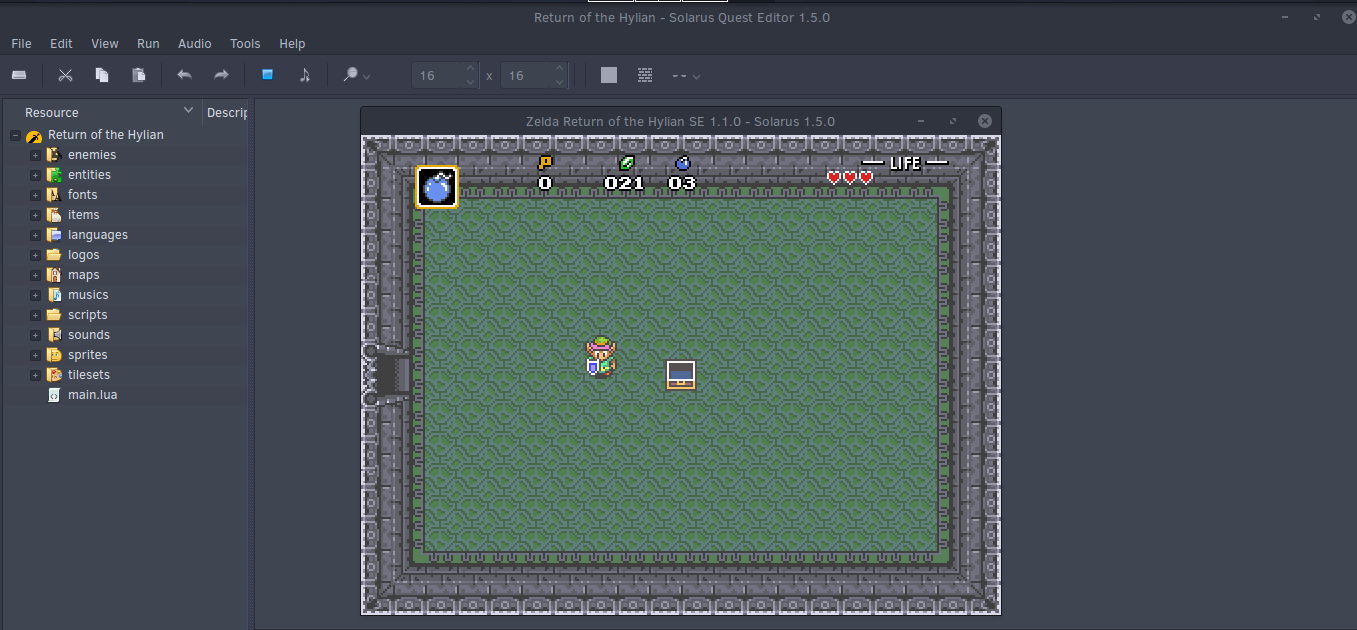
Task: Click the items folder icon
Action: click(54, 215)
